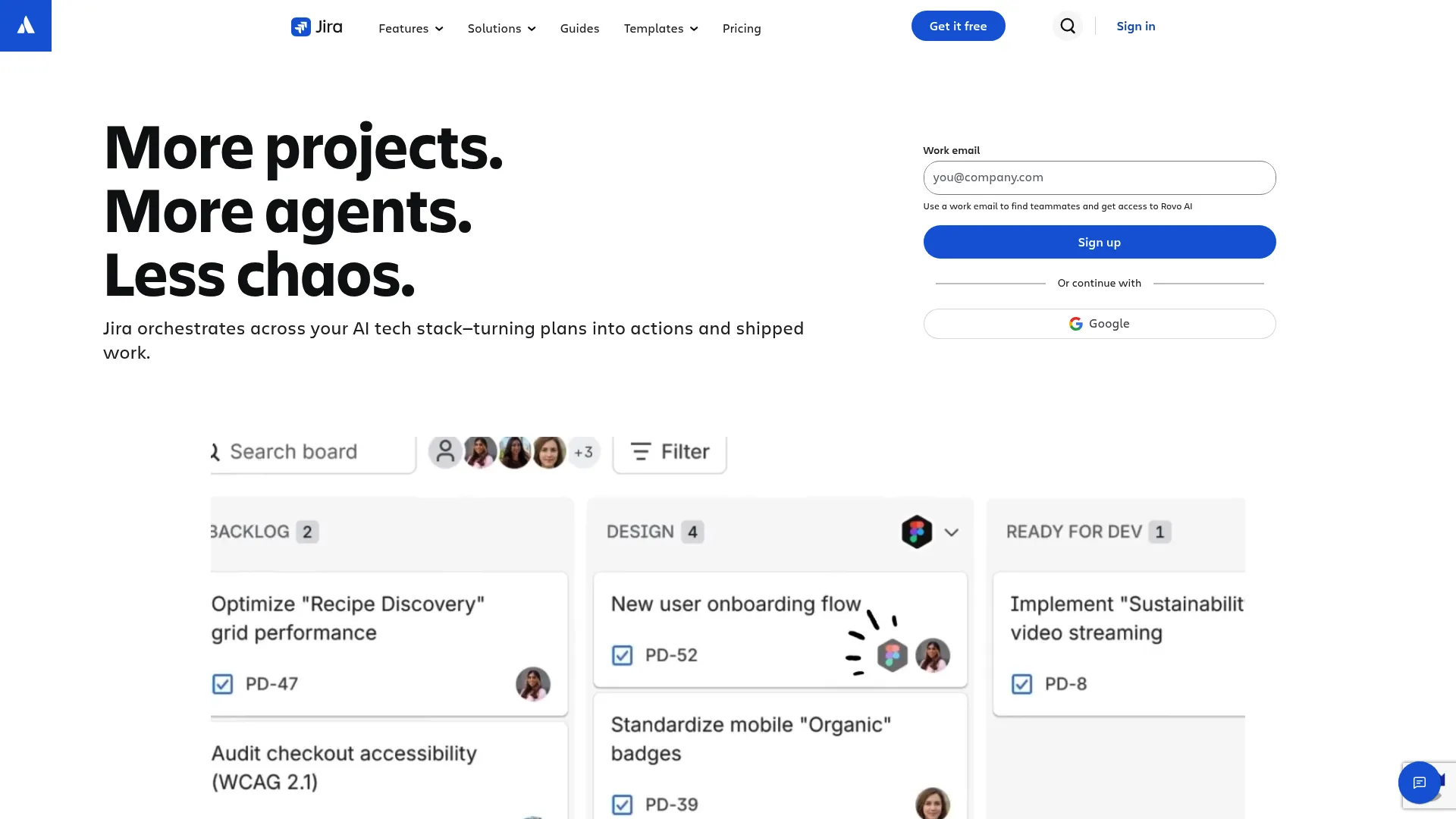Screen dimensions: 1456x819
Task: Continue with the Google button
Action: [x=1099, y=324]
